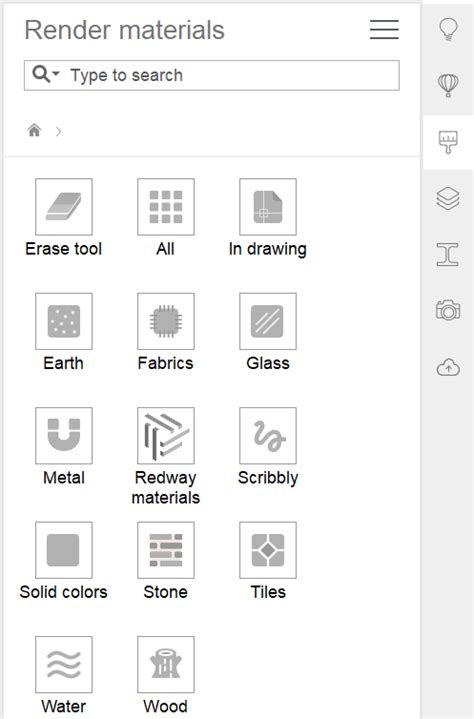
Task: Switch to the camera sidebar tab
Action: (x=448, y=310)
